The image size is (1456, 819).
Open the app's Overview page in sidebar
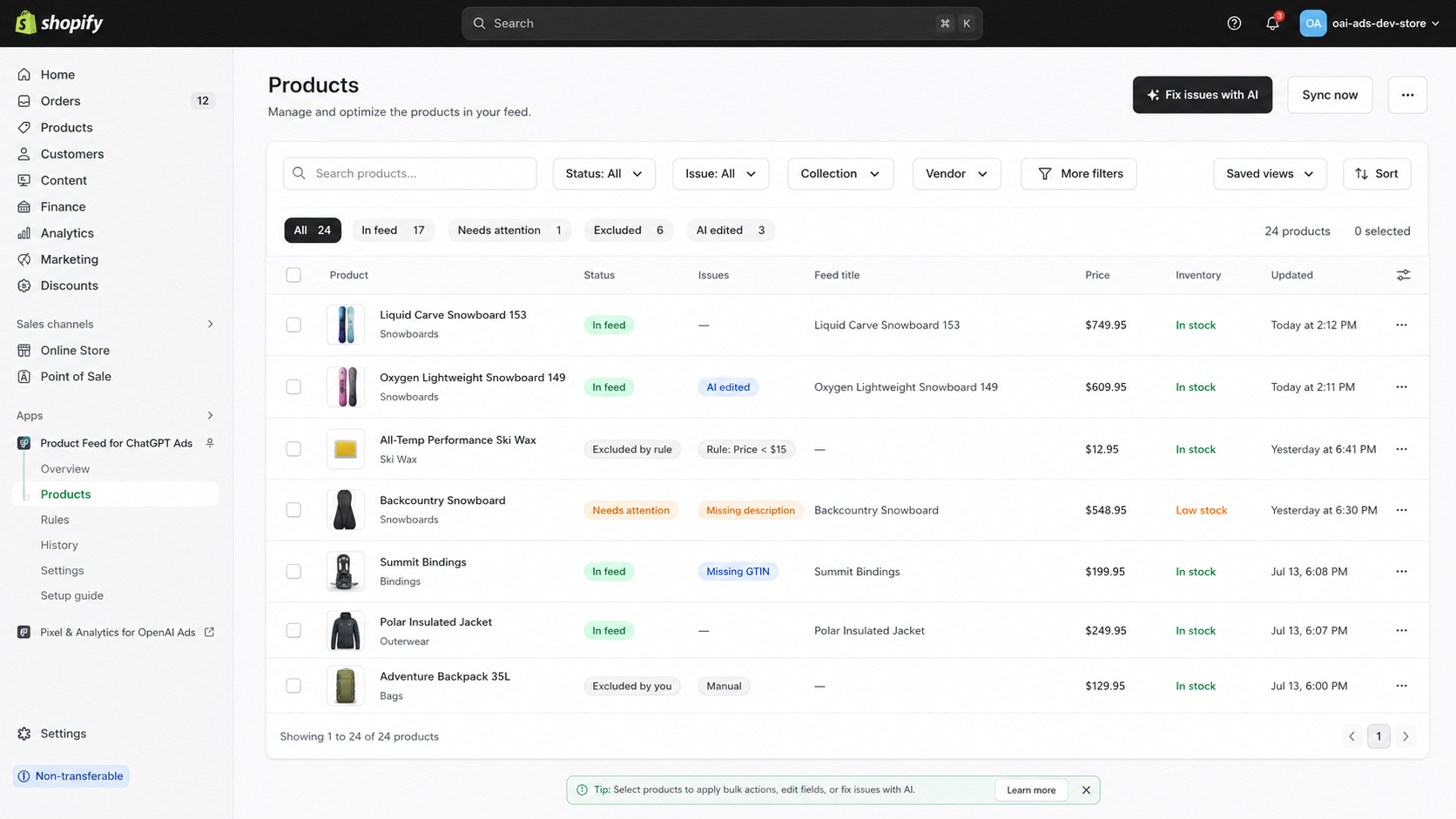click(65, 469)
